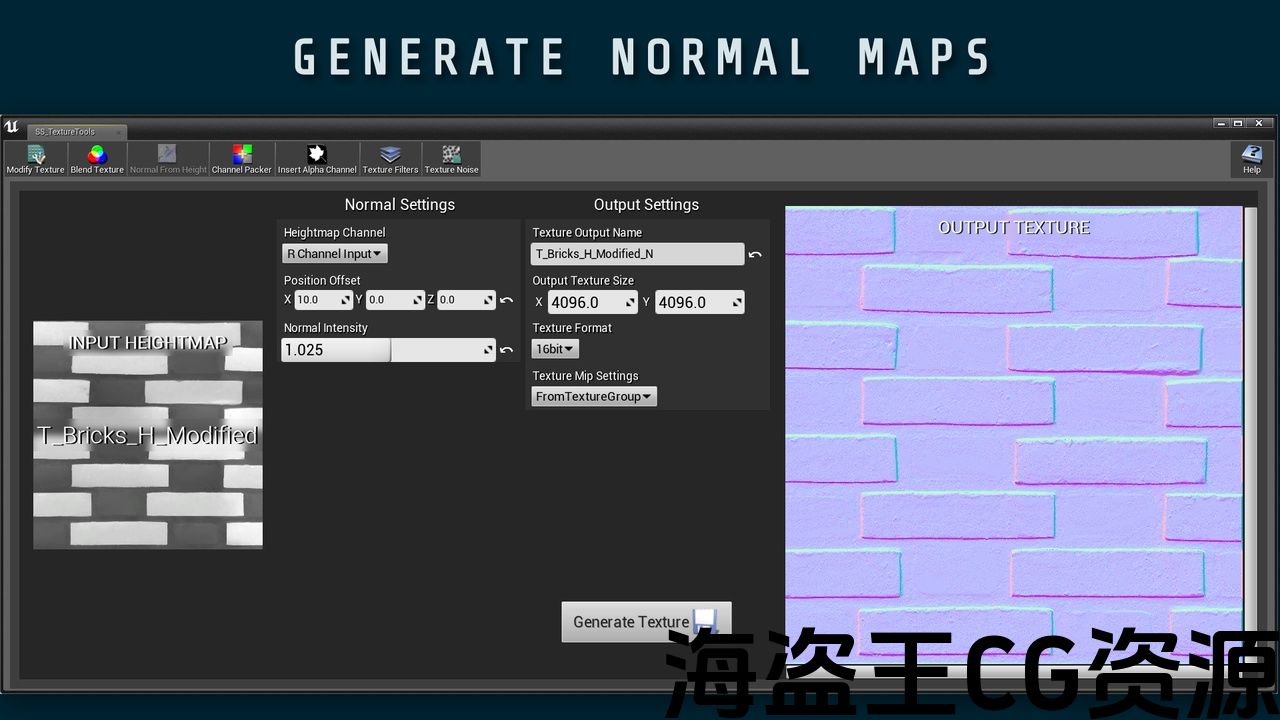Screen dimensions: 1280x720
Task: Switch to Texture Filters tool
Action: point(390,159)
